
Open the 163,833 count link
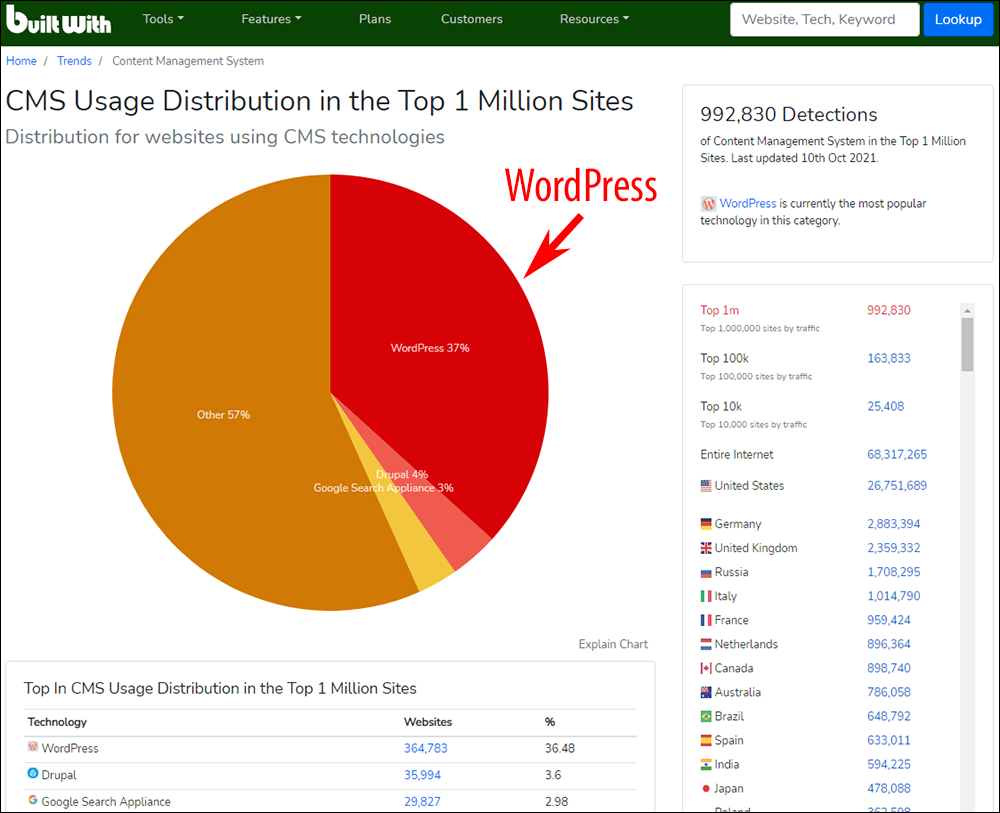tap(888, 358)
